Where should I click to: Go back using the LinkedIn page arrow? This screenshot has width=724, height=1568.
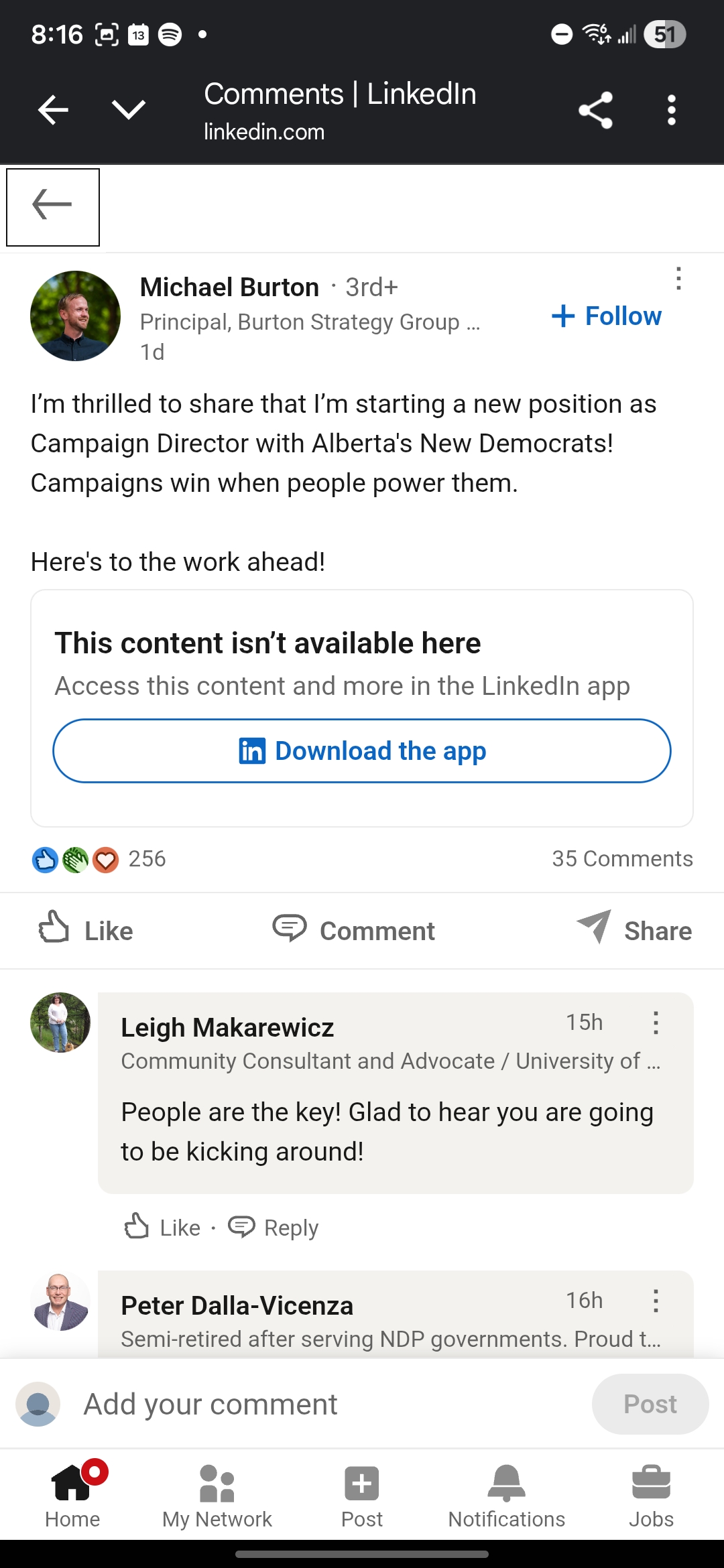(x=53, y=206)
